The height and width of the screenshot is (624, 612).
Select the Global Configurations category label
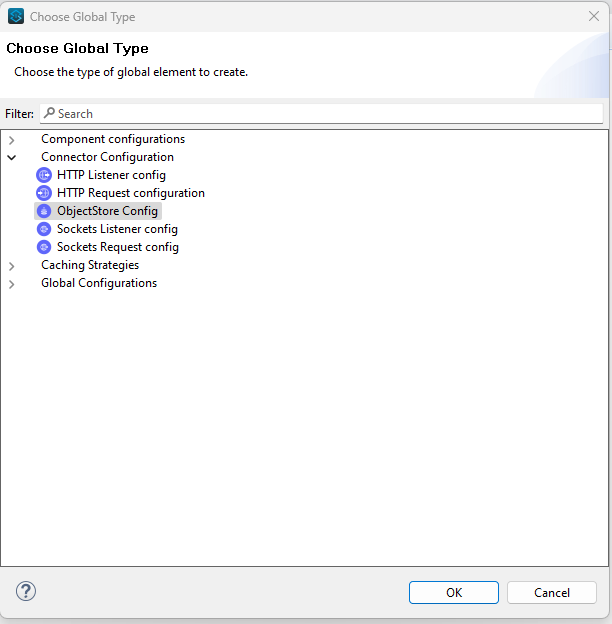99,283
